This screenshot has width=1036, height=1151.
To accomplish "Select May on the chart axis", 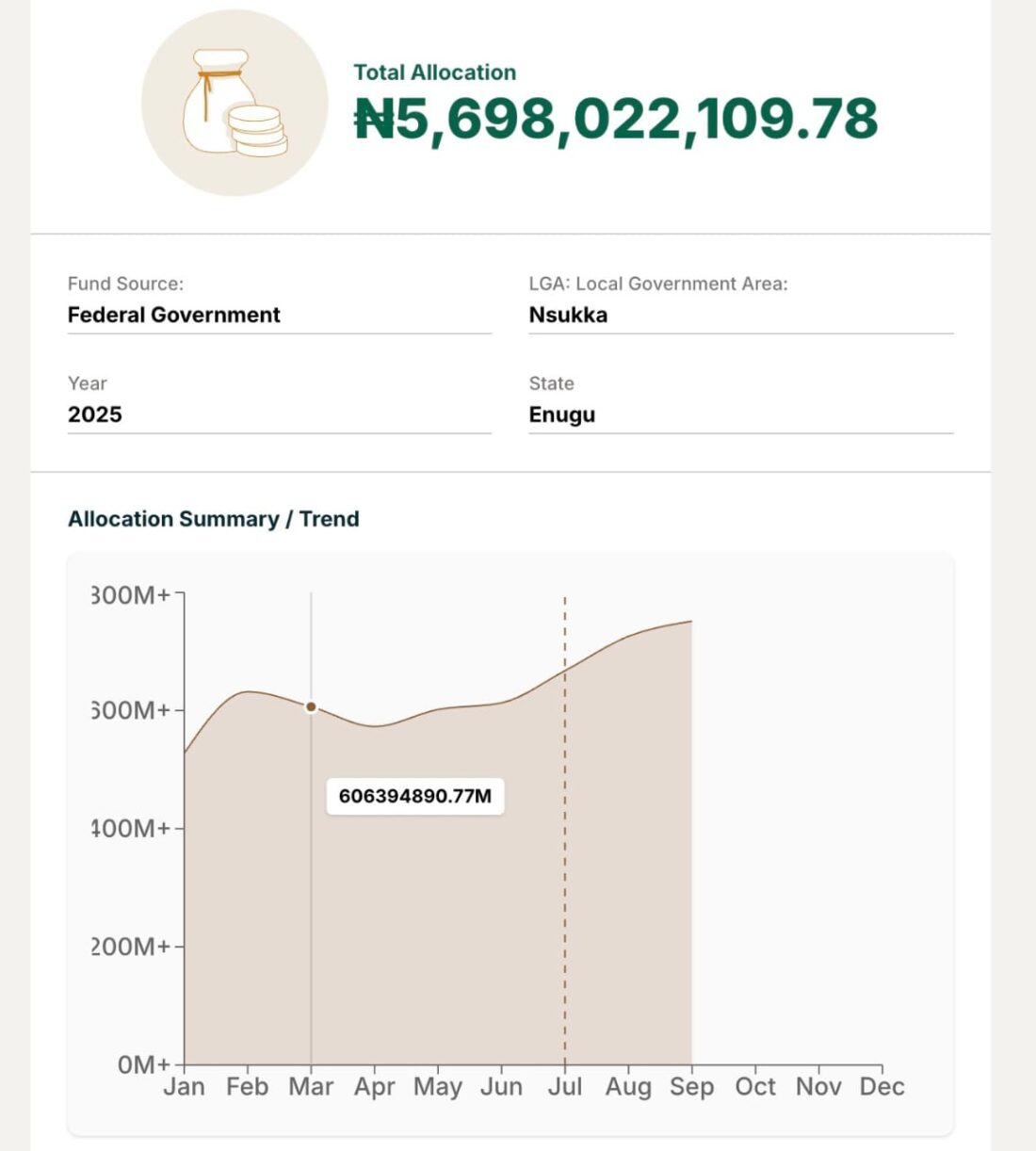I will [x=438, y=1087].
